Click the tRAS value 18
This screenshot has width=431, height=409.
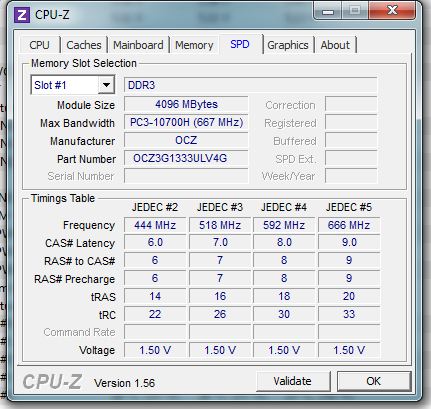tap(284, 296)
